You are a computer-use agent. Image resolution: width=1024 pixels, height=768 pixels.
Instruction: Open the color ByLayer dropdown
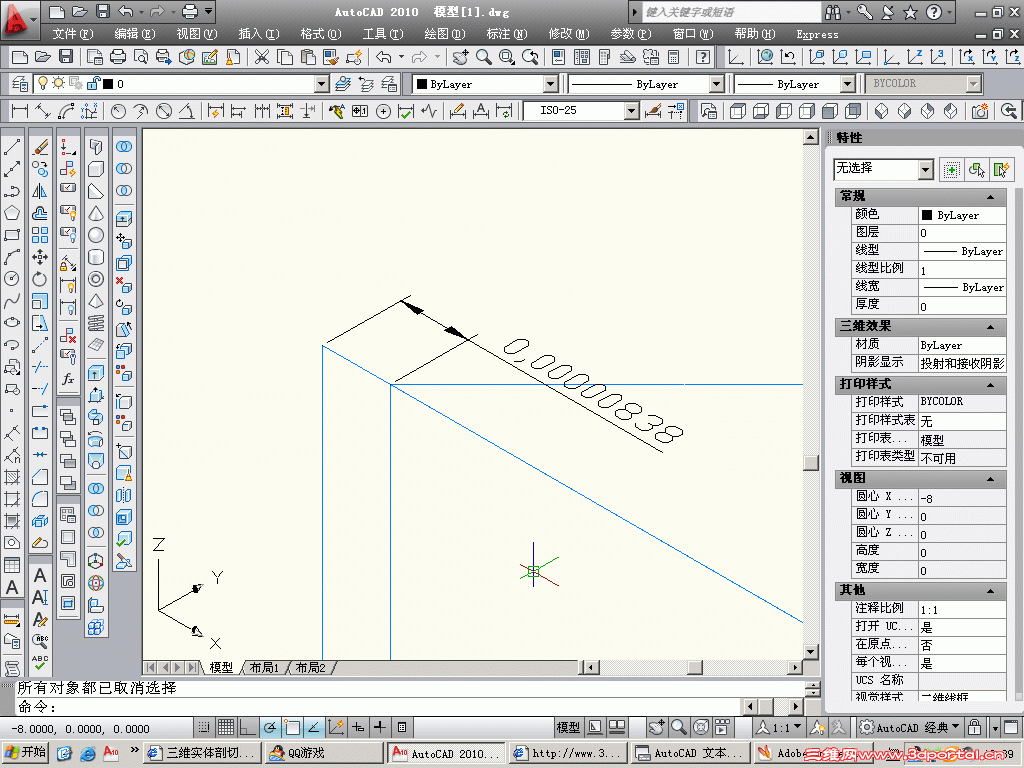551,84
